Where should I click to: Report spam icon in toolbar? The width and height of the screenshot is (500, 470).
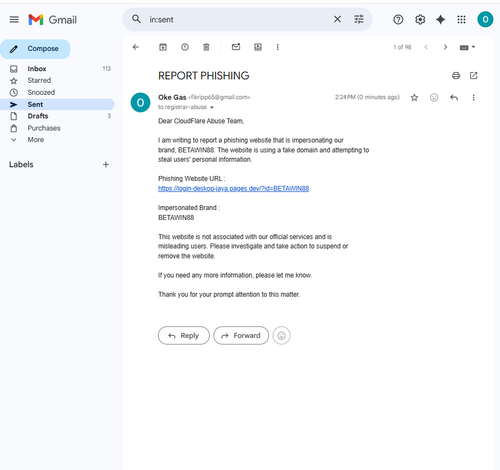[185, 47]
